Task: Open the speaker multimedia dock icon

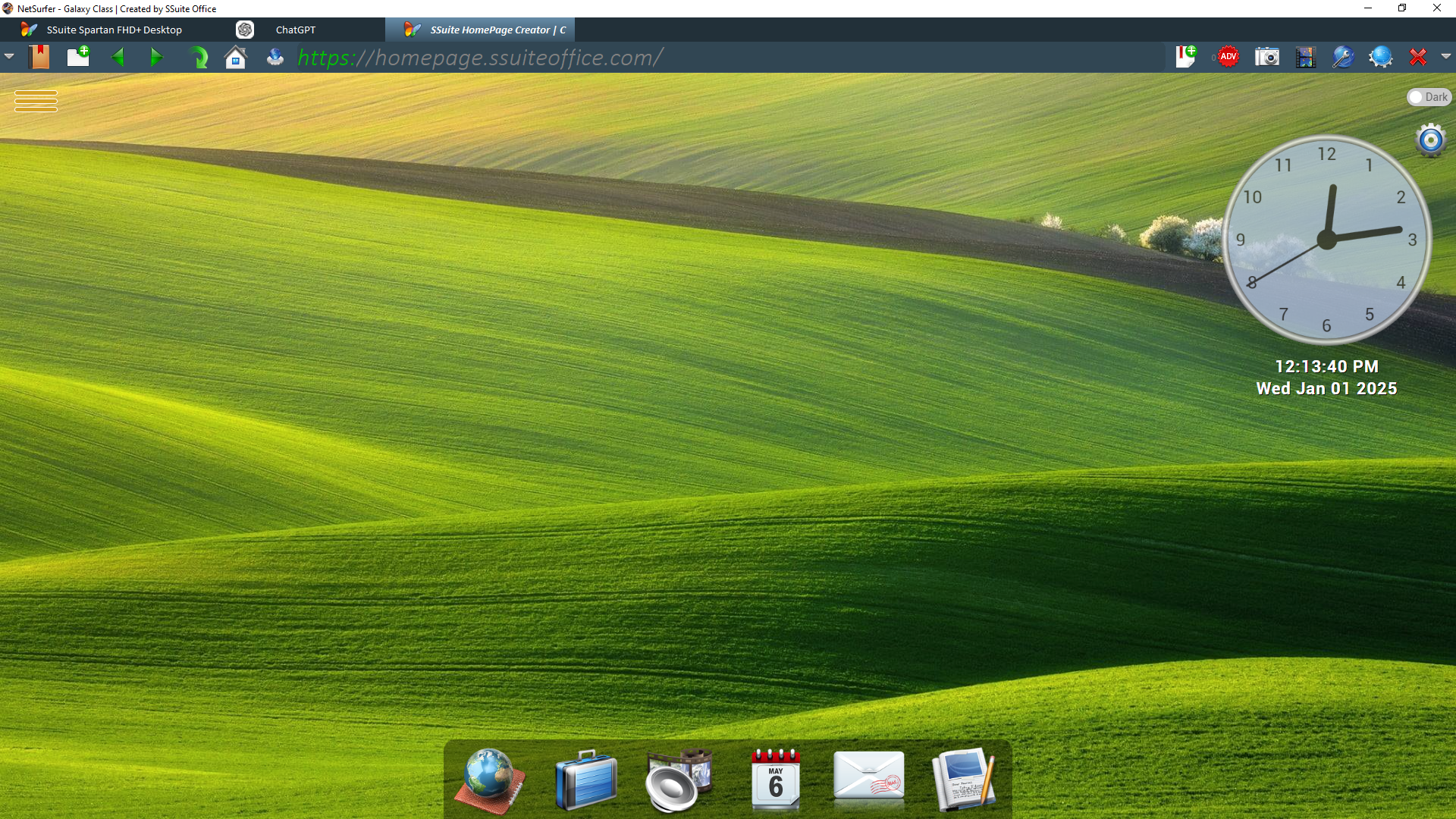Action: tap(679, 781)
